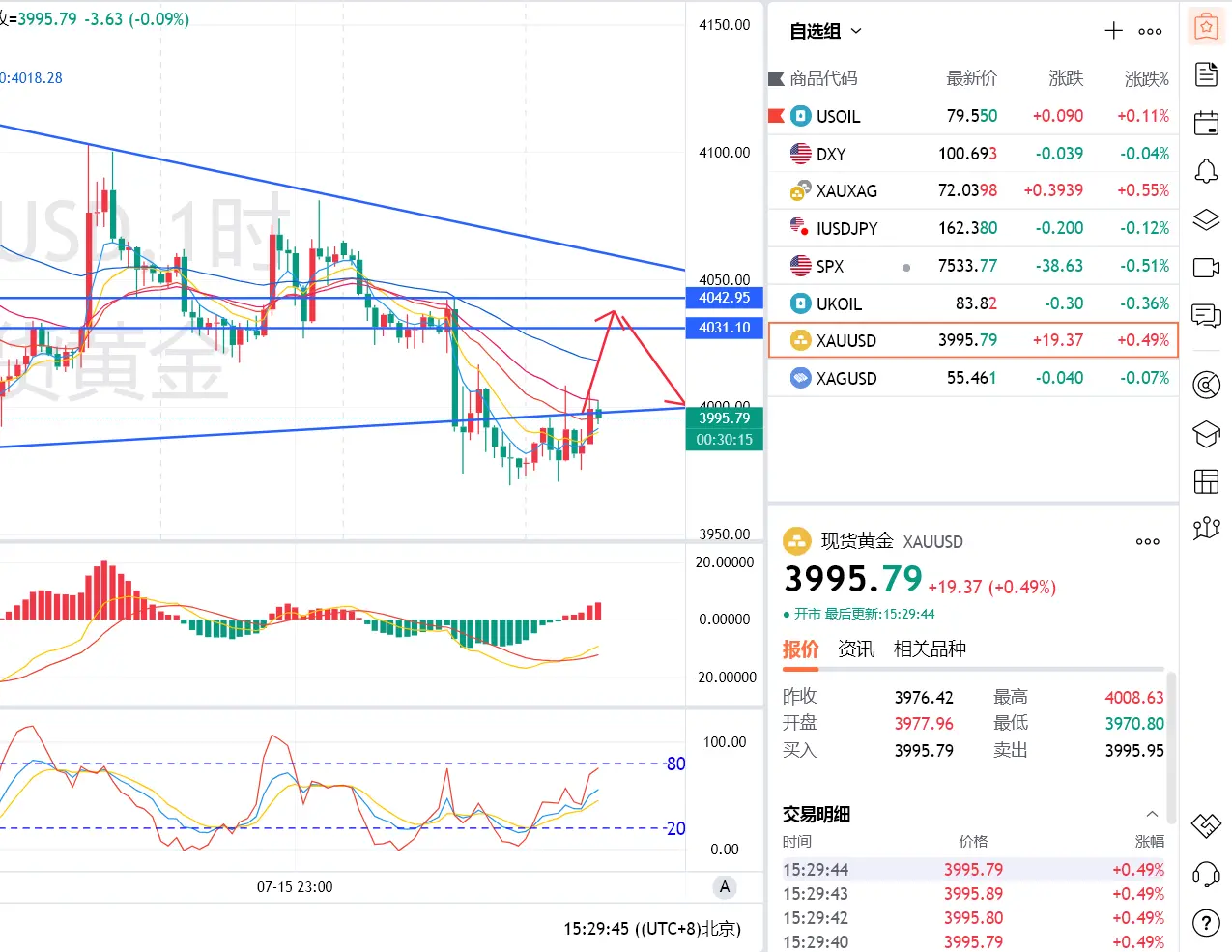Click the red flag next to USOIL
Image resolution: width=1232 pixels, height=952 pixels.
tap(776, 116)
